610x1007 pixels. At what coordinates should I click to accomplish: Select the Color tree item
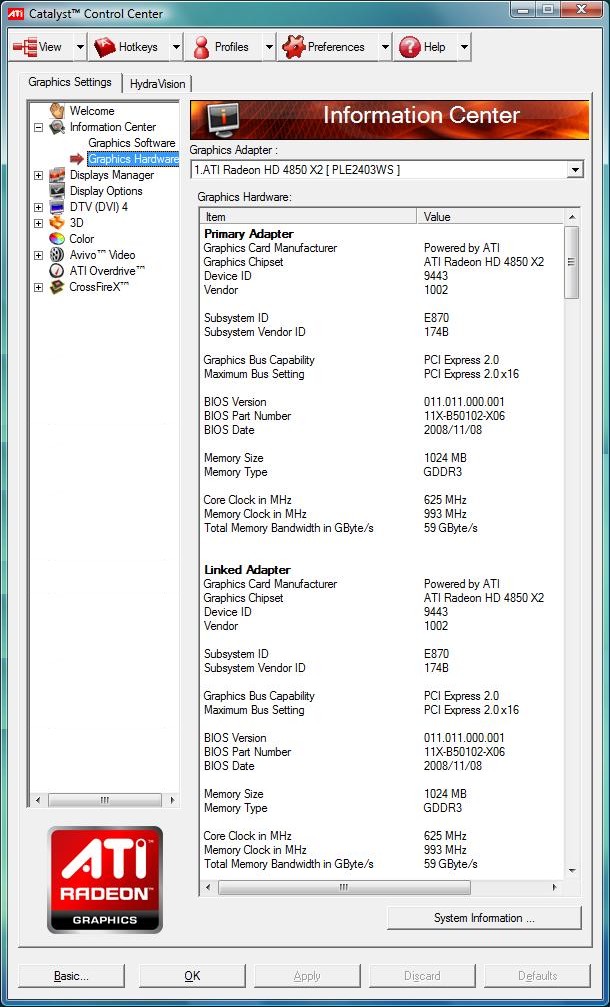[x=82, y=239]
